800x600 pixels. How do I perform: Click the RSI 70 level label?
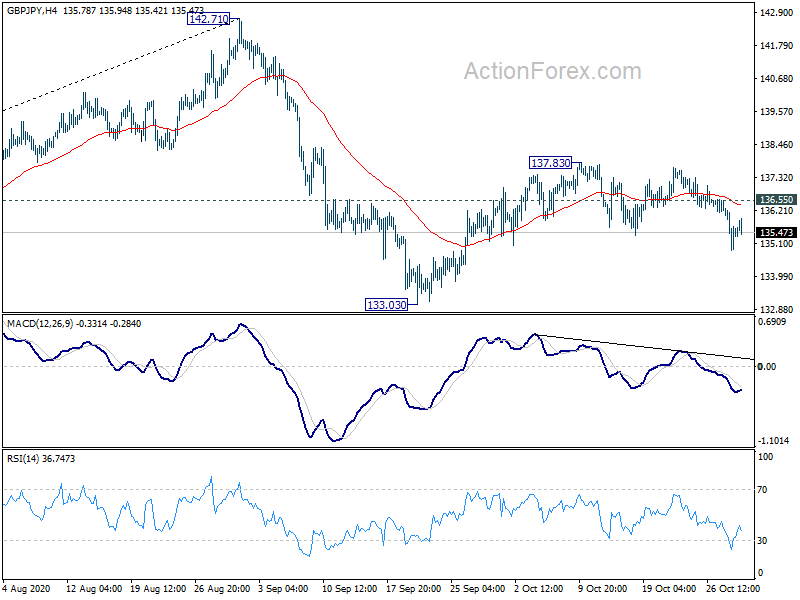tap(762, 490)
